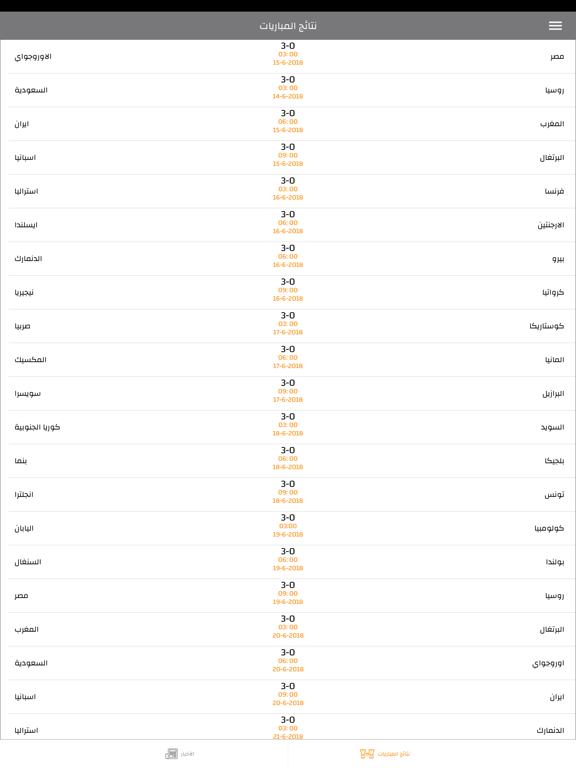Click team name بيرو
Image resolution: width=576 pixels, height=768 pixels.
click(558, 259)
